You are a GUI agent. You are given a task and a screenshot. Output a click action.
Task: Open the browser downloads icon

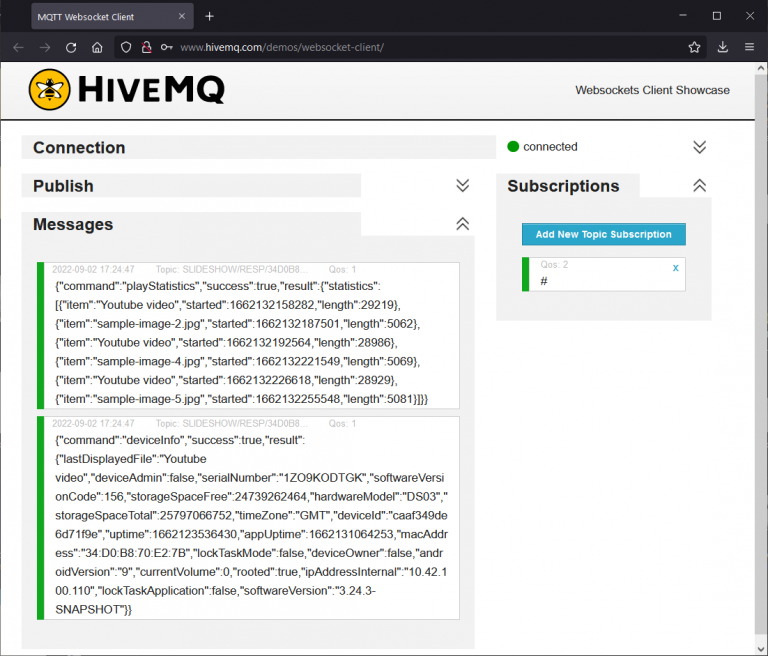(723, 47)
